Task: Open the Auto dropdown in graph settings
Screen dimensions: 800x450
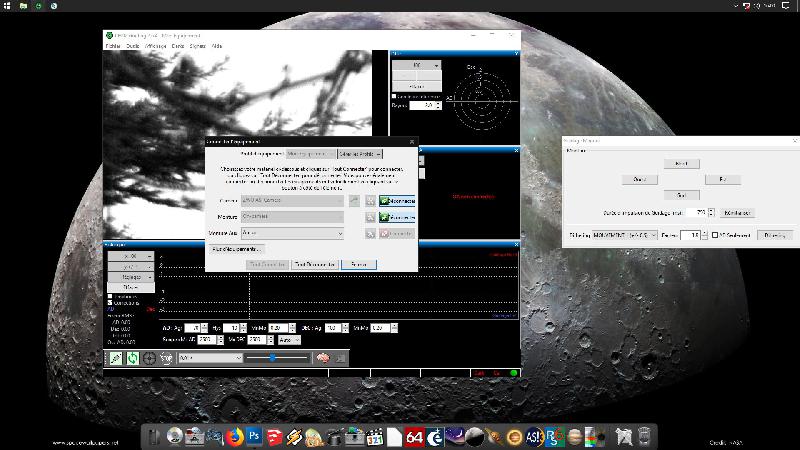Action: [x=289, y=340]
